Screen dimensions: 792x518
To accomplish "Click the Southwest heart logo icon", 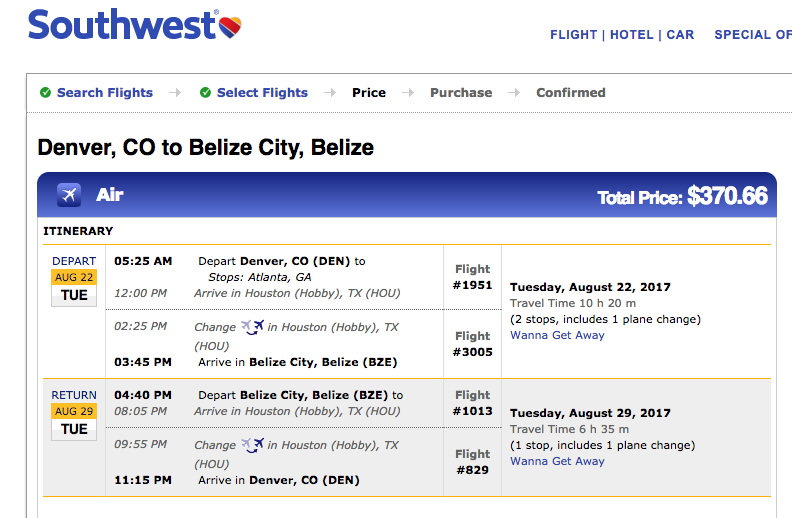I will click(230, 26).
